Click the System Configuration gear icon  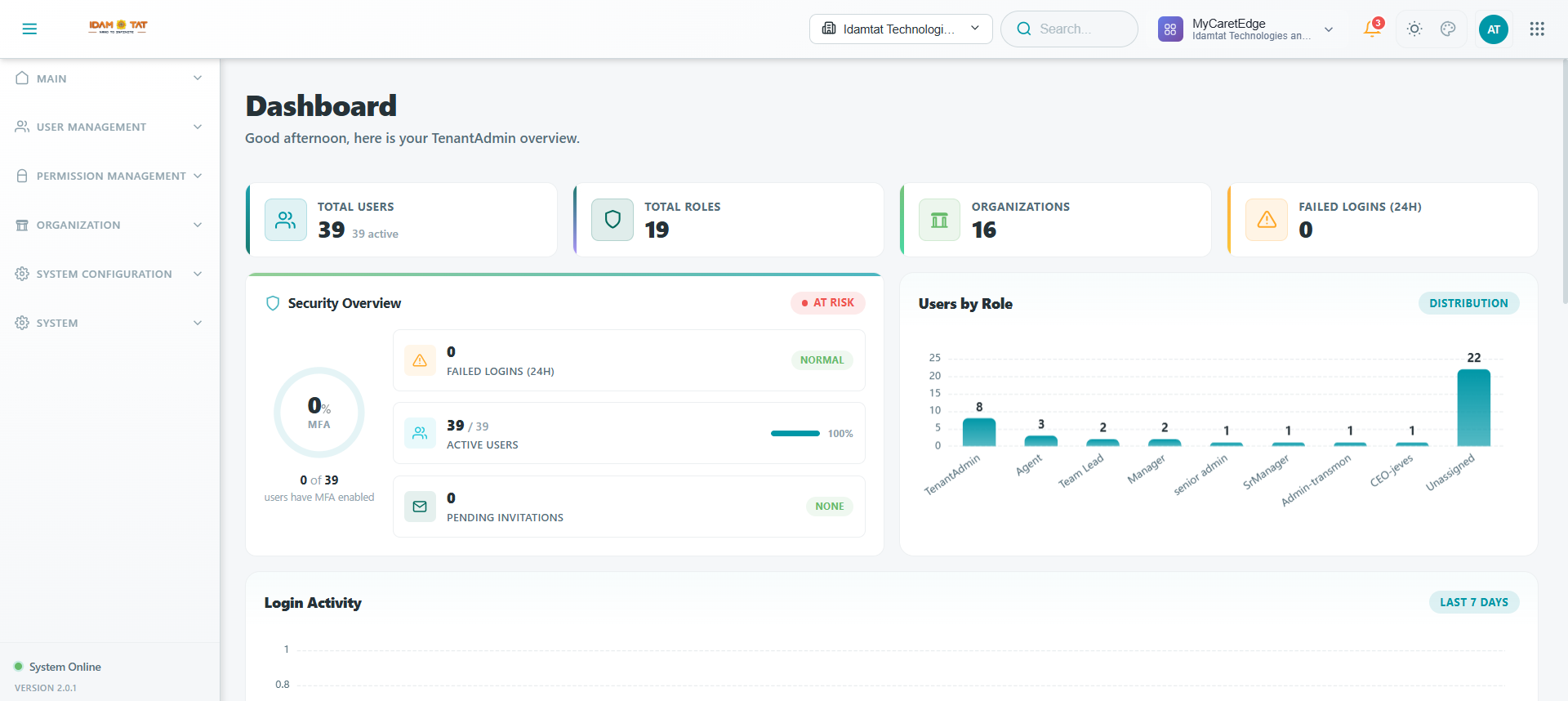click(x=22, y=274)
